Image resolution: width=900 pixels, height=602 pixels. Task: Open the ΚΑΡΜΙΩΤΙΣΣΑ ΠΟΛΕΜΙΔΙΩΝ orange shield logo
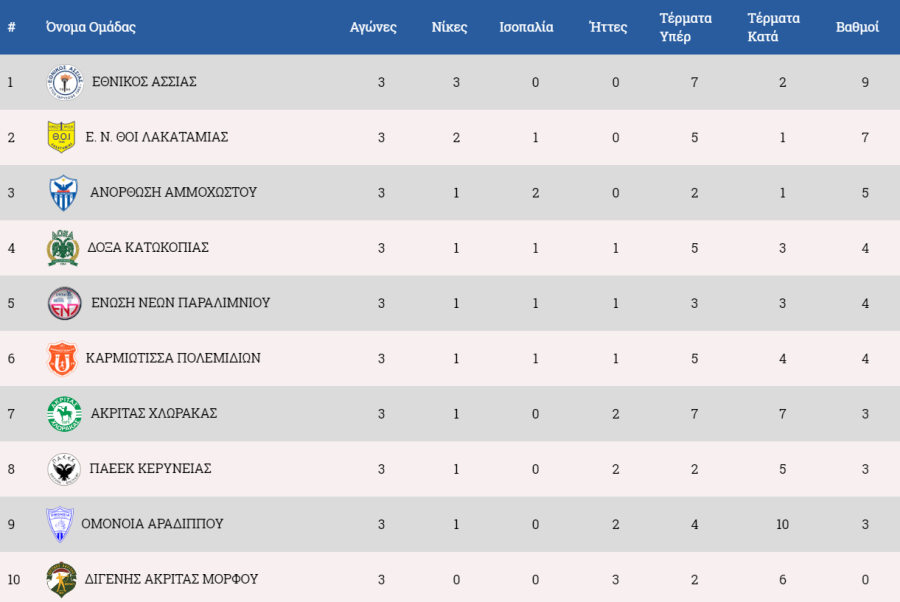pos(61,359)
